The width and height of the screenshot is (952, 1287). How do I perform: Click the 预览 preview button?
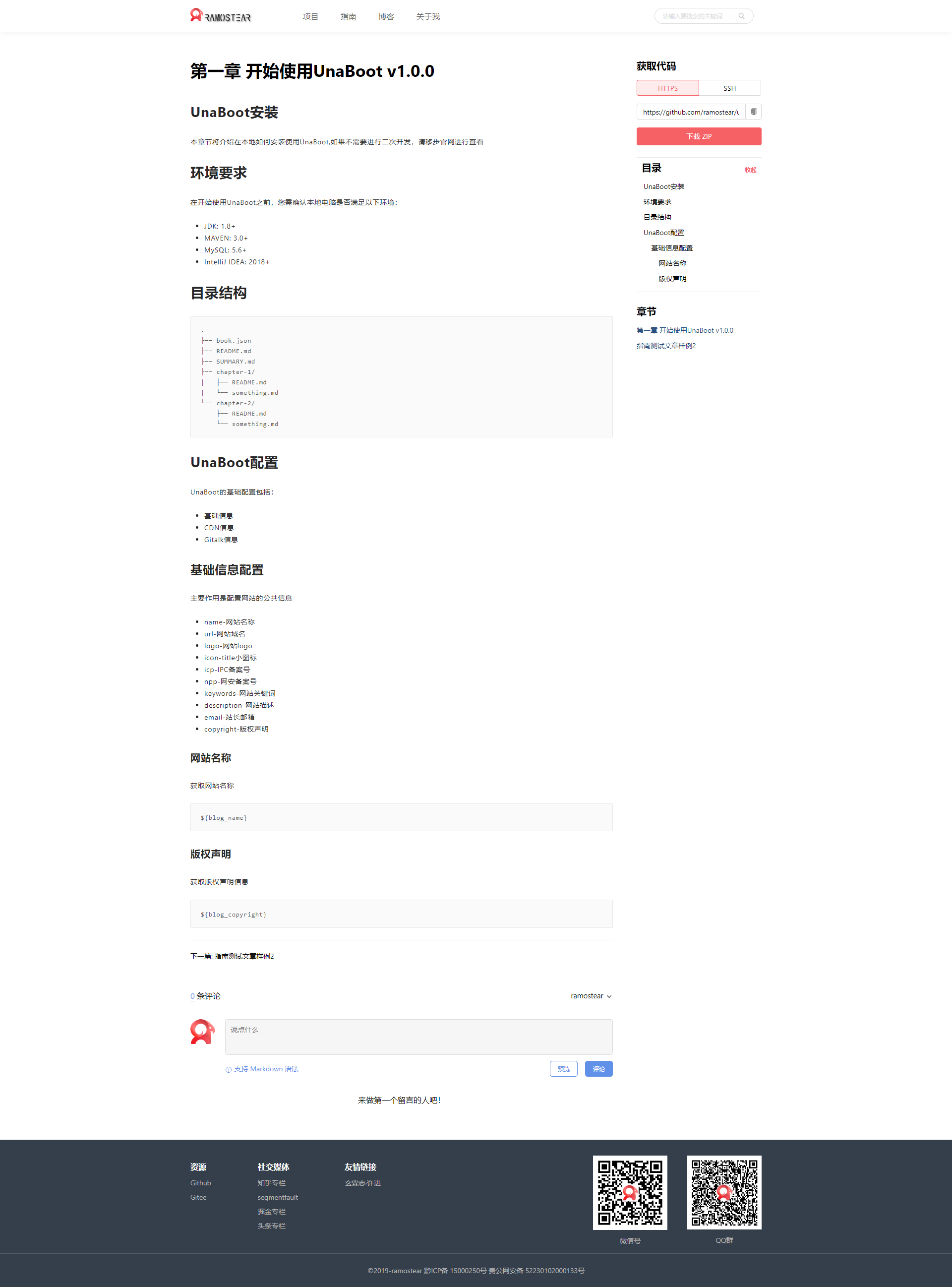pos(564,1069)
